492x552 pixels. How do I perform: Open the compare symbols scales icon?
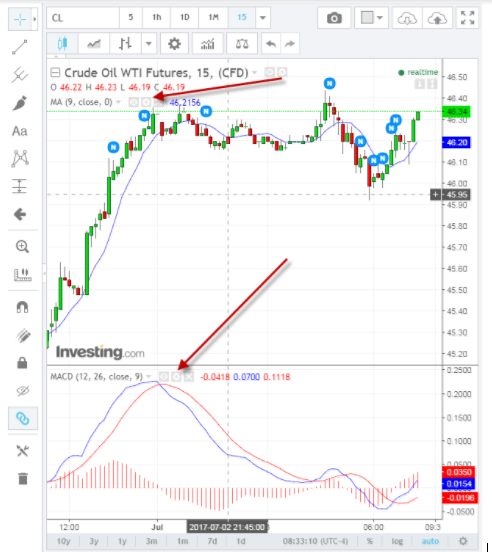tap(242, 44)
